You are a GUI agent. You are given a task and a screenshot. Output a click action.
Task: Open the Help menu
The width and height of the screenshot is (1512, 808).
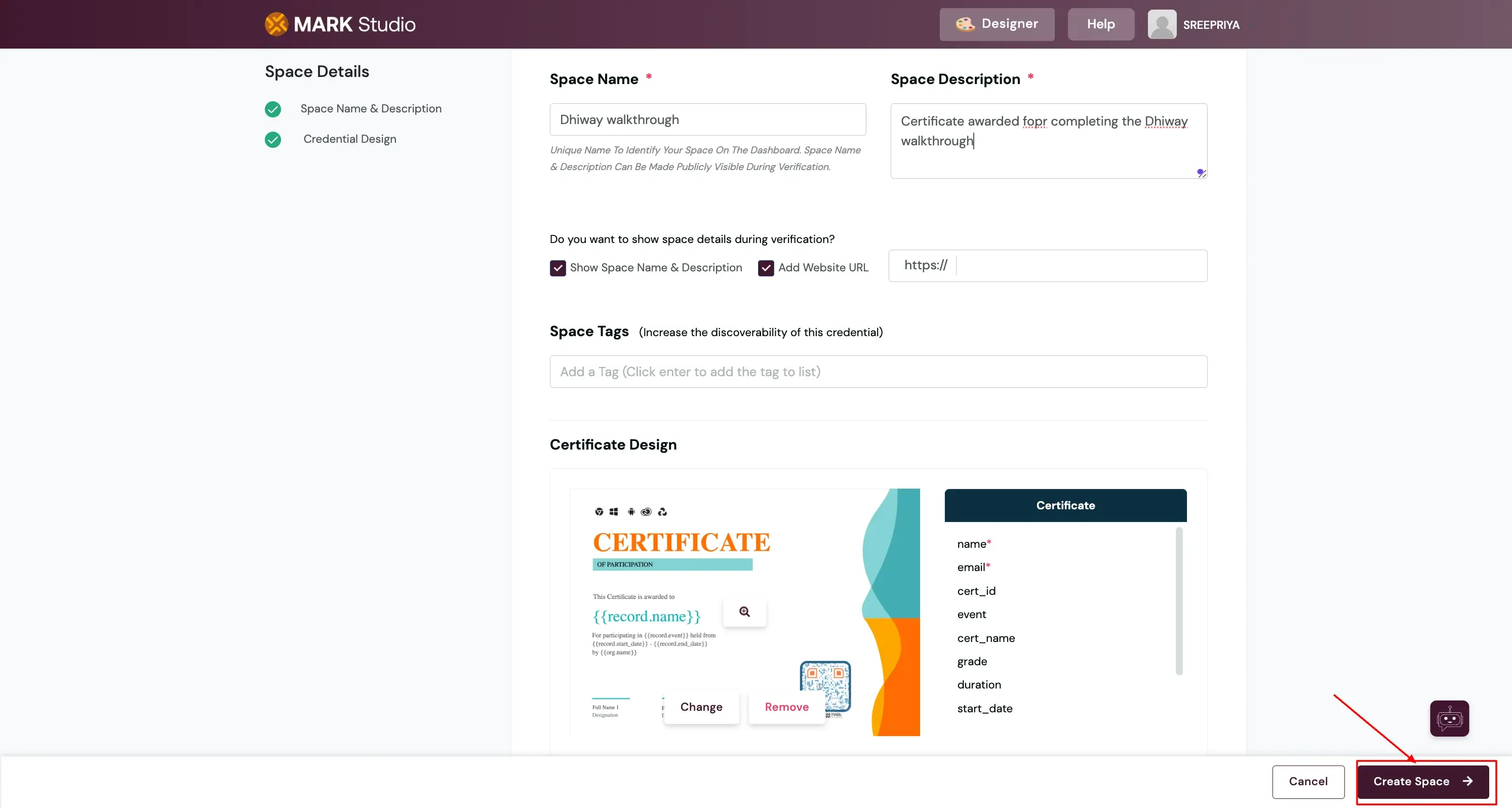point(1100,24)
